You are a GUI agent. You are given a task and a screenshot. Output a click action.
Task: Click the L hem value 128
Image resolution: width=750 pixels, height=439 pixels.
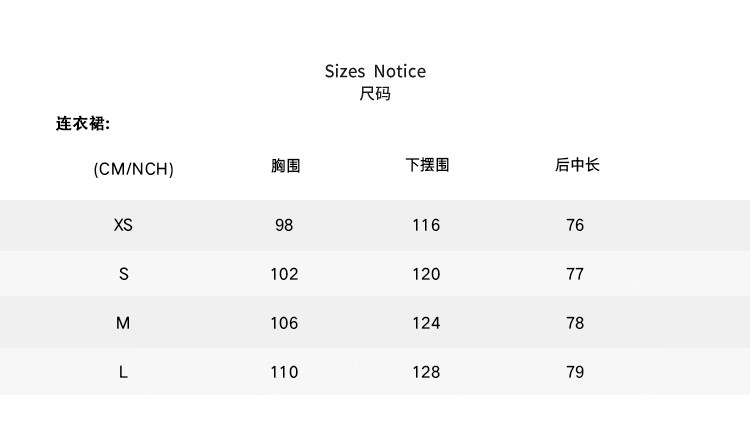click(426, 372)
